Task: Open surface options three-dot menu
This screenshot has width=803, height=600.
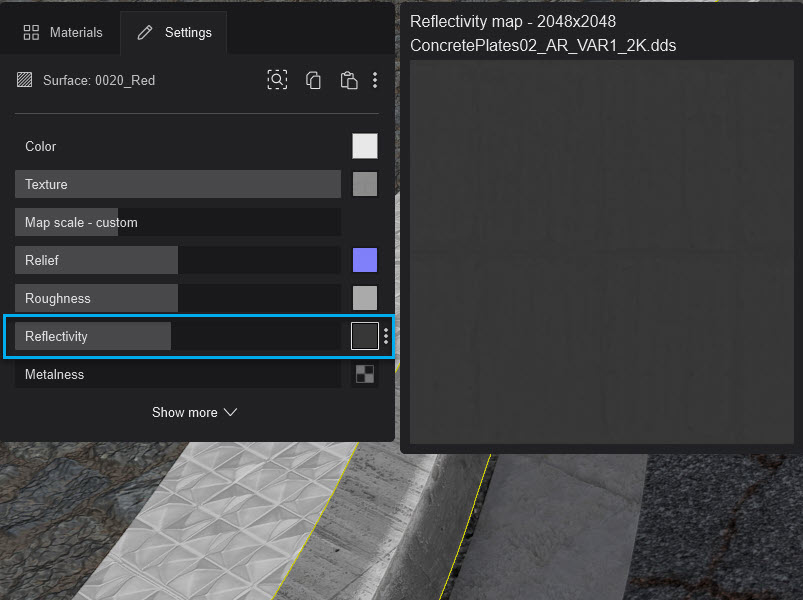Action: 375,80
